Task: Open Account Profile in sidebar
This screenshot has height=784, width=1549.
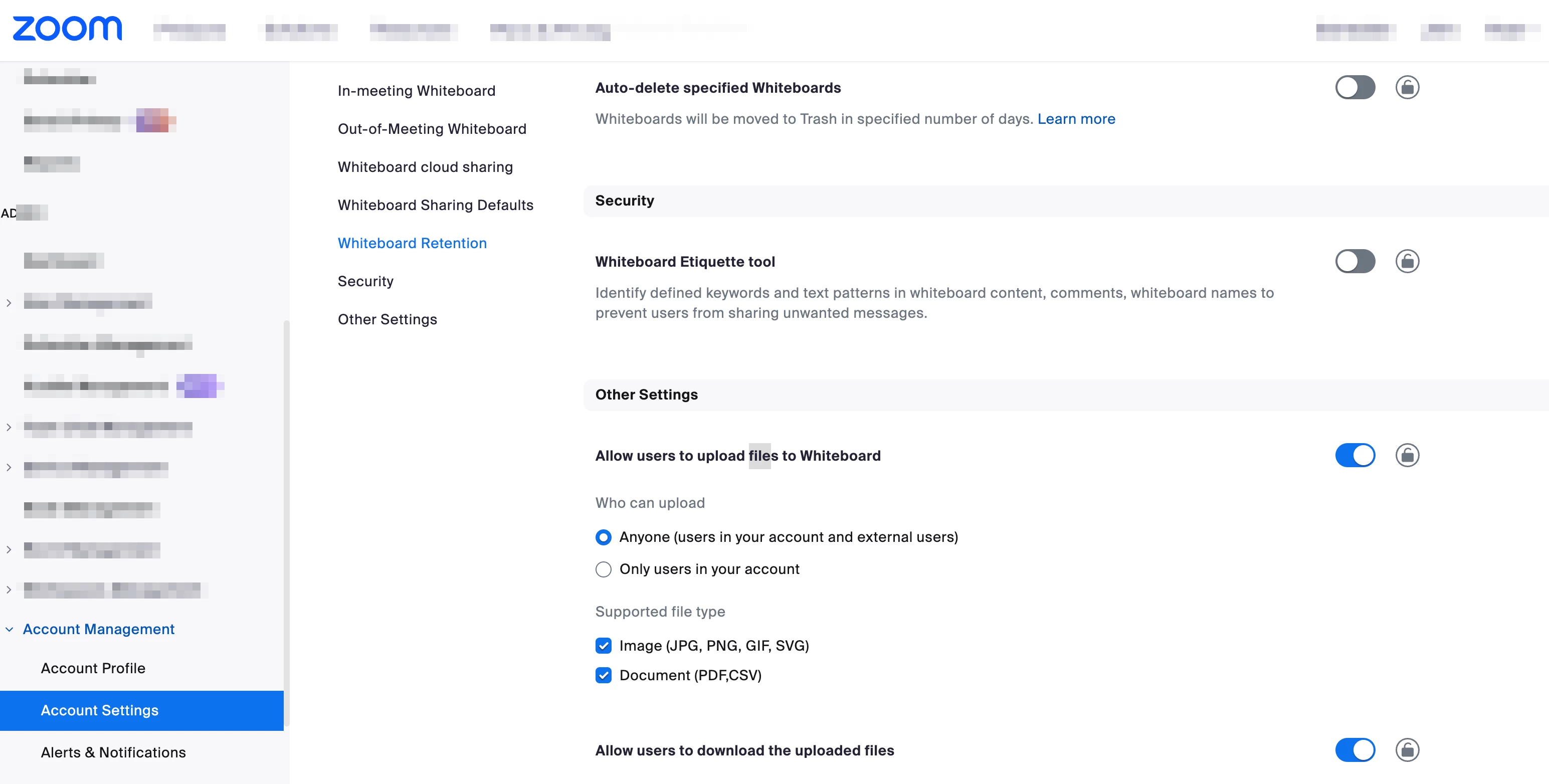Action: tap(93, 668)
